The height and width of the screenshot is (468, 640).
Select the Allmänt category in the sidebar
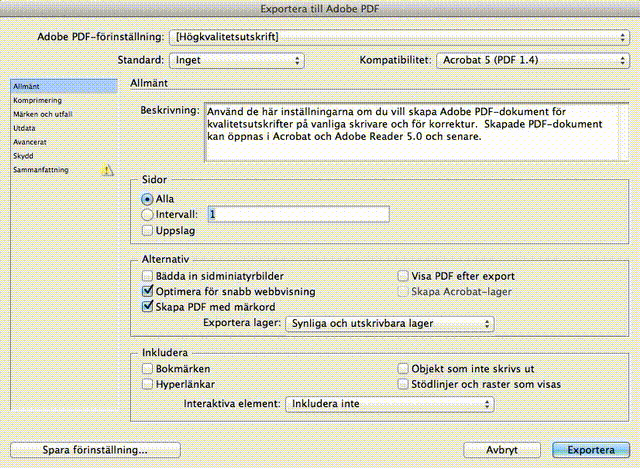pyautogui.click(x=64, y=86)
